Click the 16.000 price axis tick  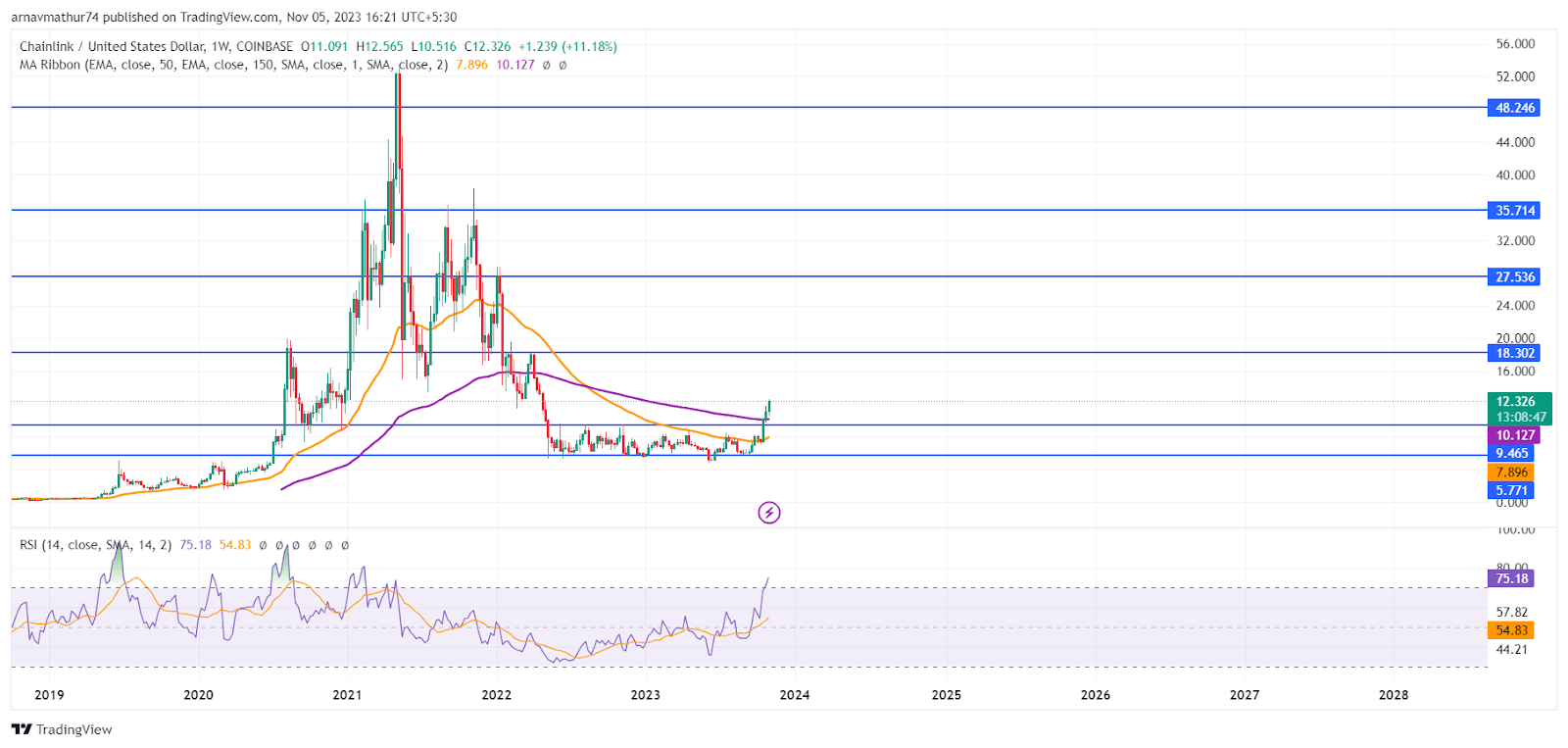pyautogui.click(x=1515, y=372)
